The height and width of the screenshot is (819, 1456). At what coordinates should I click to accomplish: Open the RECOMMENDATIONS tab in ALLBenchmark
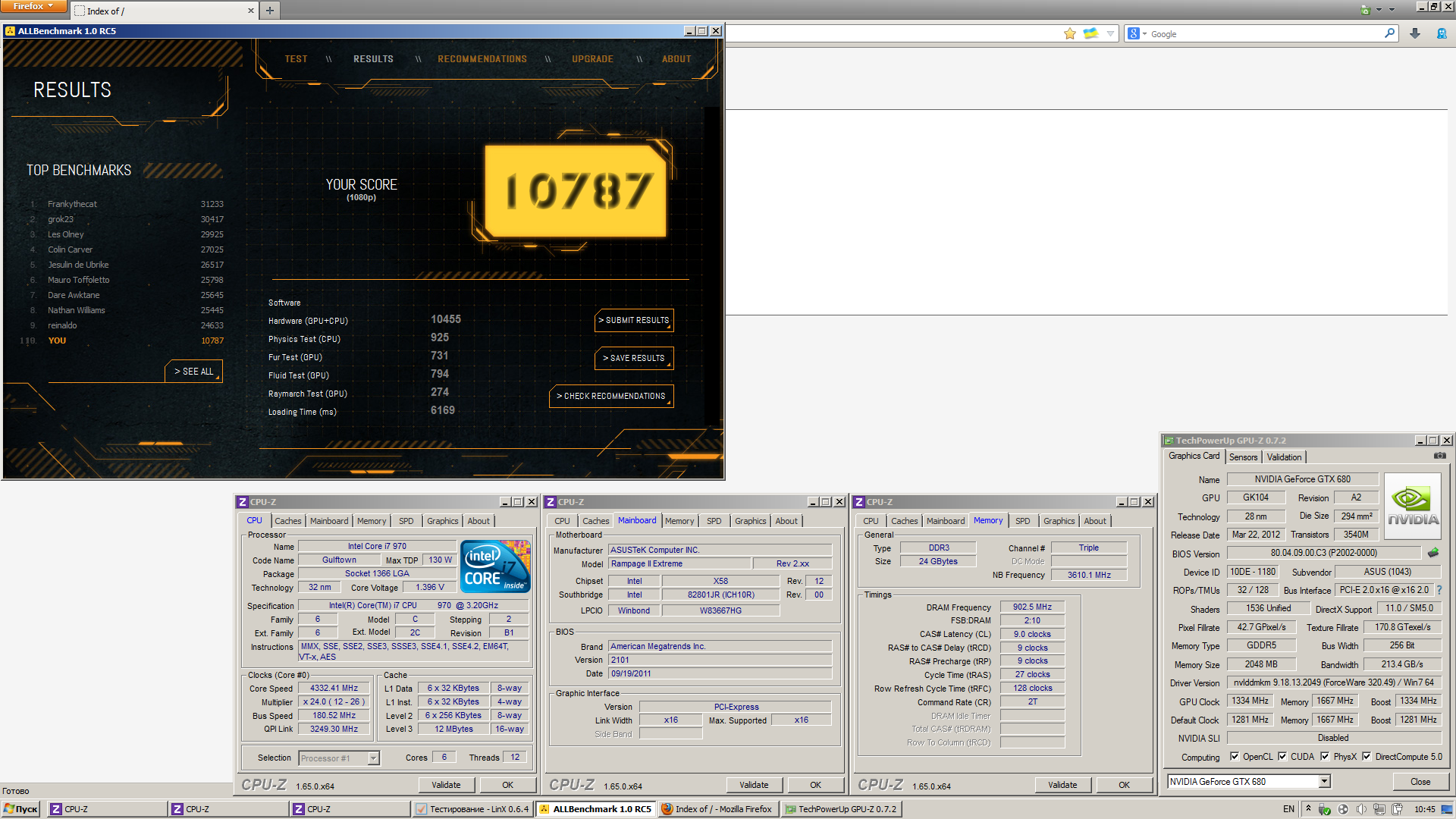coord(482,59)
